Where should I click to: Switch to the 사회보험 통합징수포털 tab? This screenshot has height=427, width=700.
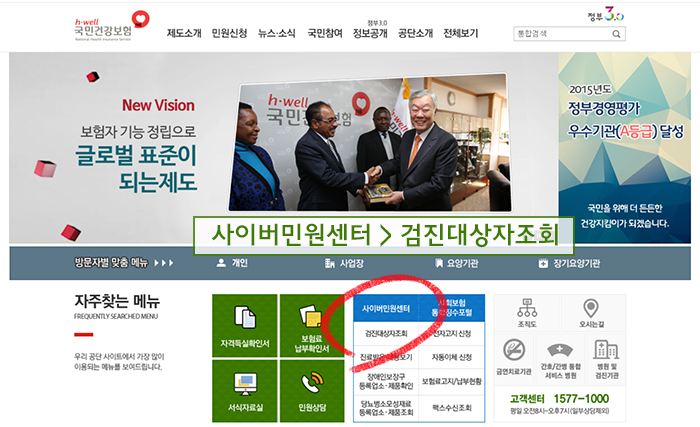coord(452,308)
